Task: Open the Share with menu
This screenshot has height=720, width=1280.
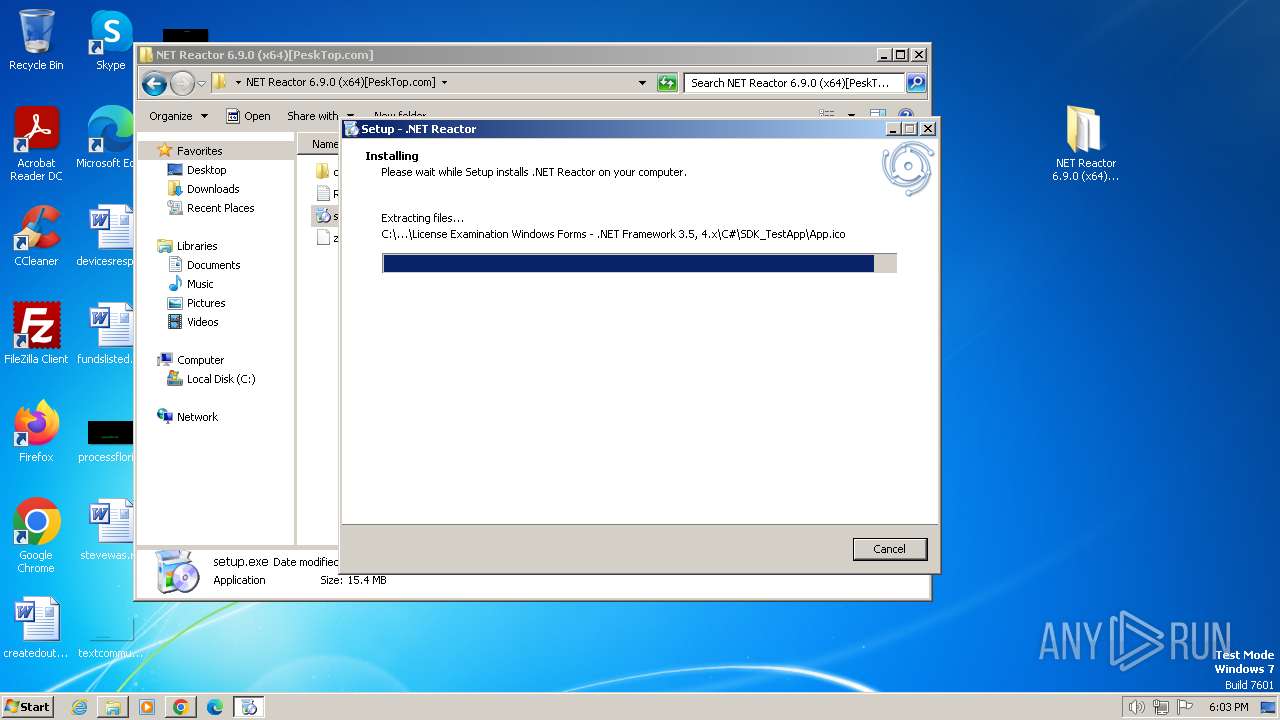Action: (x=320, y=116)
